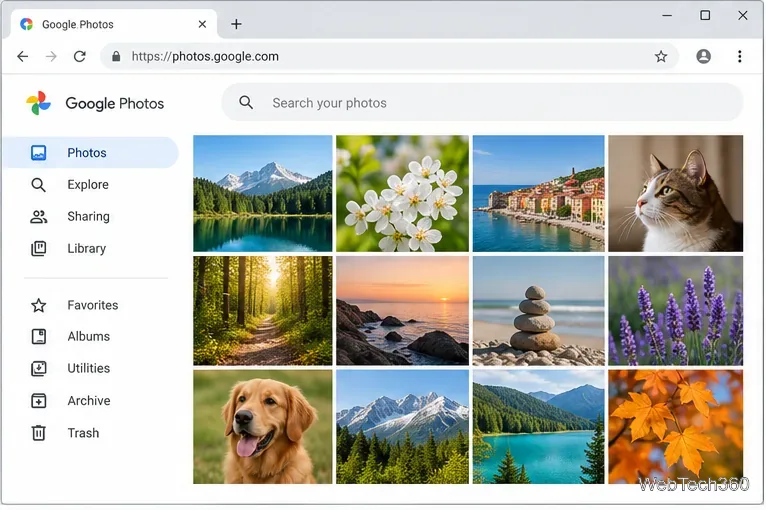Click the Library icon in sidebar

[x=39, y=248]
